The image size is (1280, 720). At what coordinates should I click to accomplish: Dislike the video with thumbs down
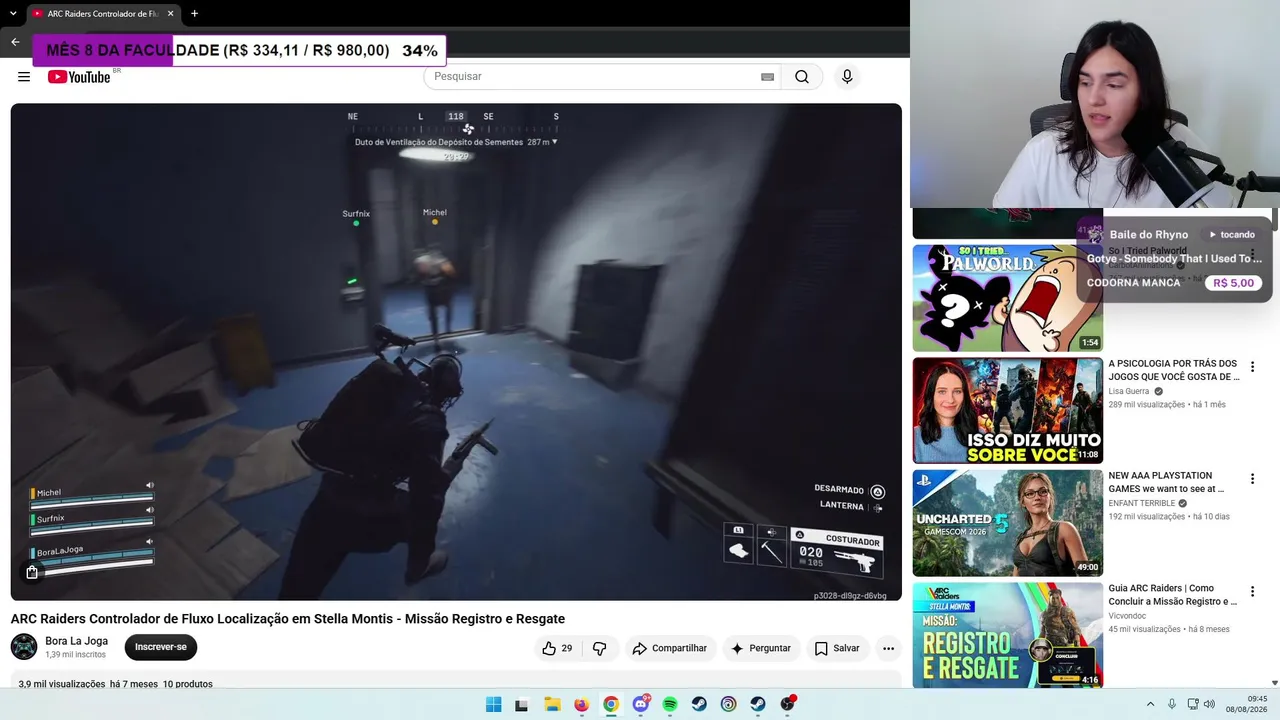pos(600,648)
